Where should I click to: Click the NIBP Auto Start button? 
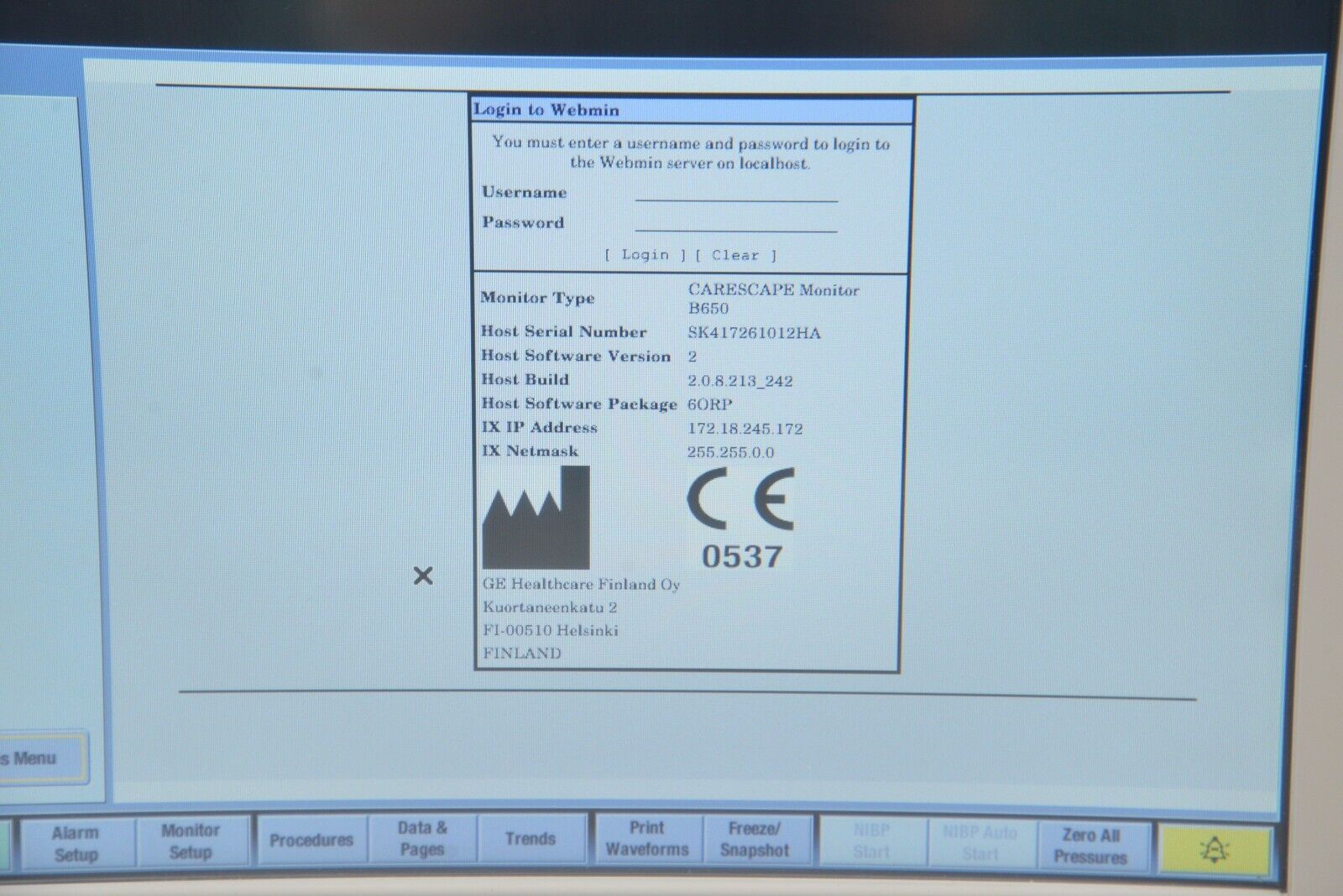[980, 842]
